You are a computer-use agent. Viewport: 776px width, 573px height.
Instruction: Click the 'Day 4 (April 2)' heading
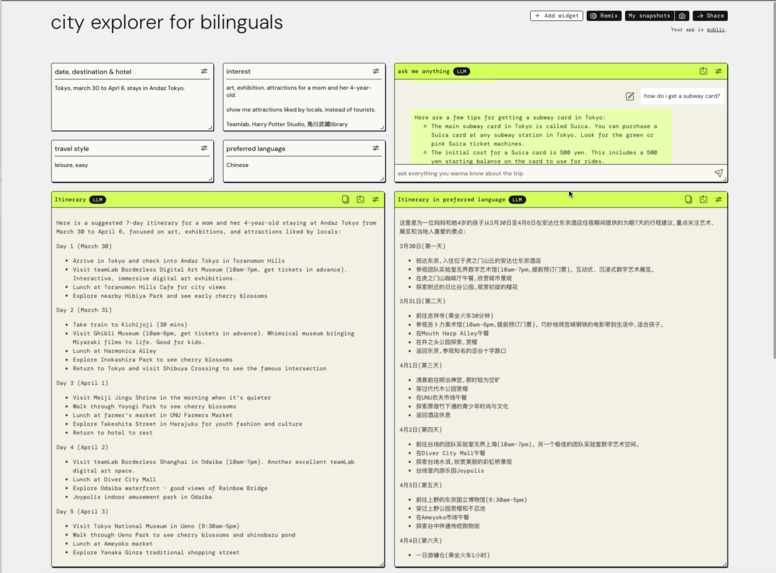click(x=82, y=447)
